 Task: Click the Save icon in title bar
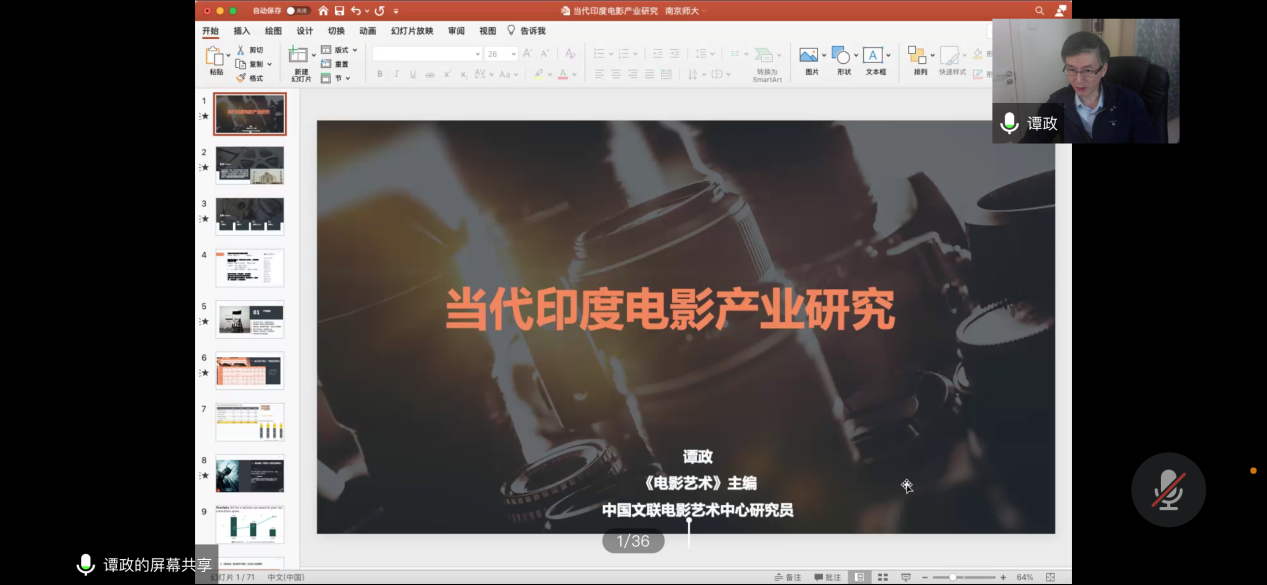[339, 11]
